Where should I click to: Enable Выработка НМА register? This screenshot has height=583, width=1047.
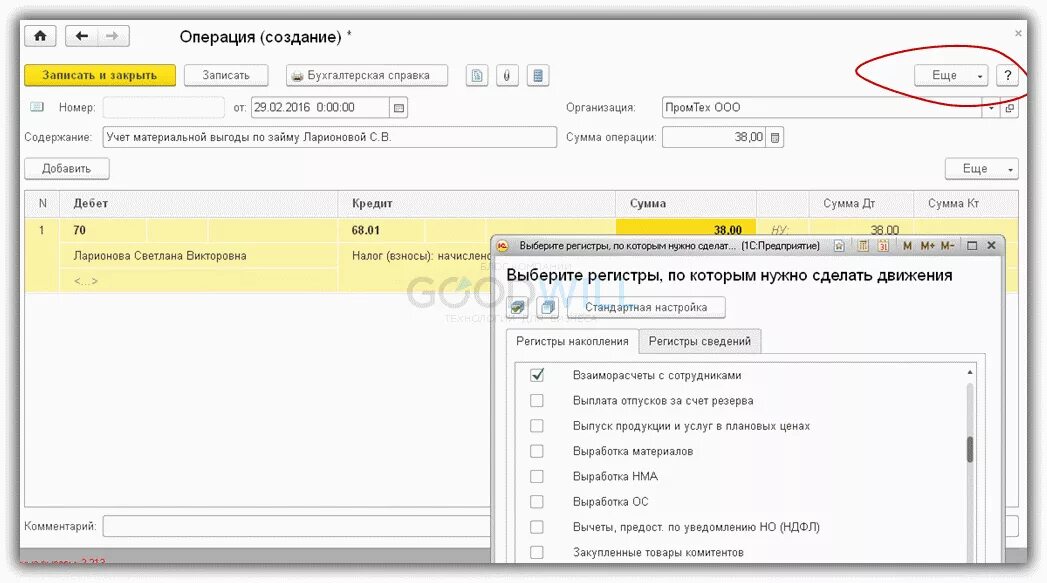point(537,476)
